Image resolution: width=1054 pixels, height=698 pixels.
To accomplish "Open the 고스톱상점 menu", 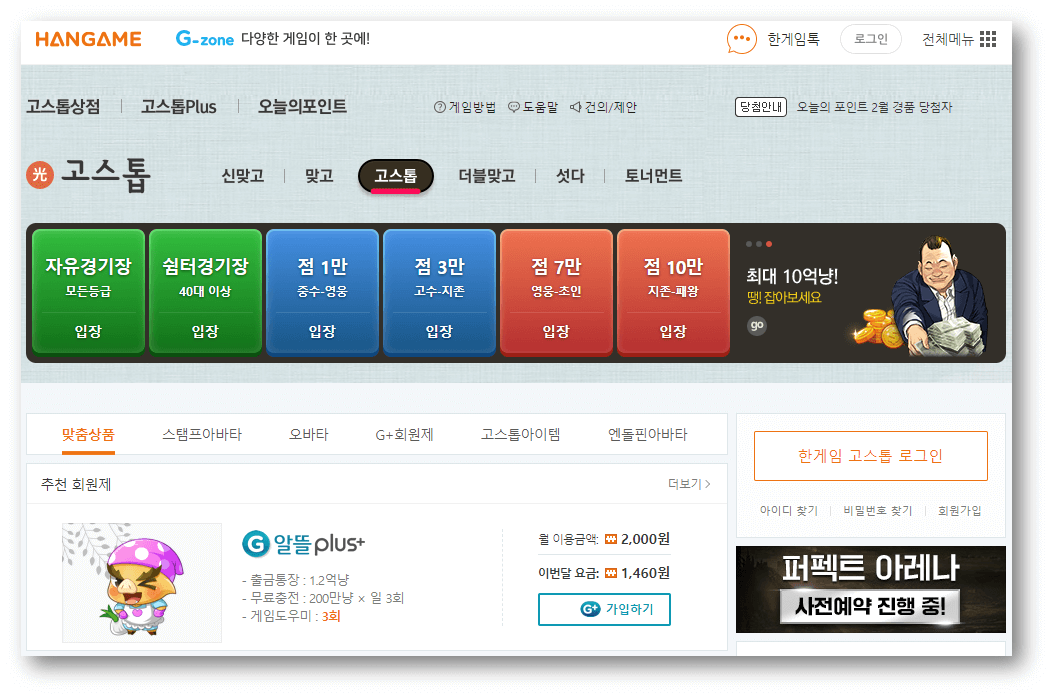I will point(63,107).
